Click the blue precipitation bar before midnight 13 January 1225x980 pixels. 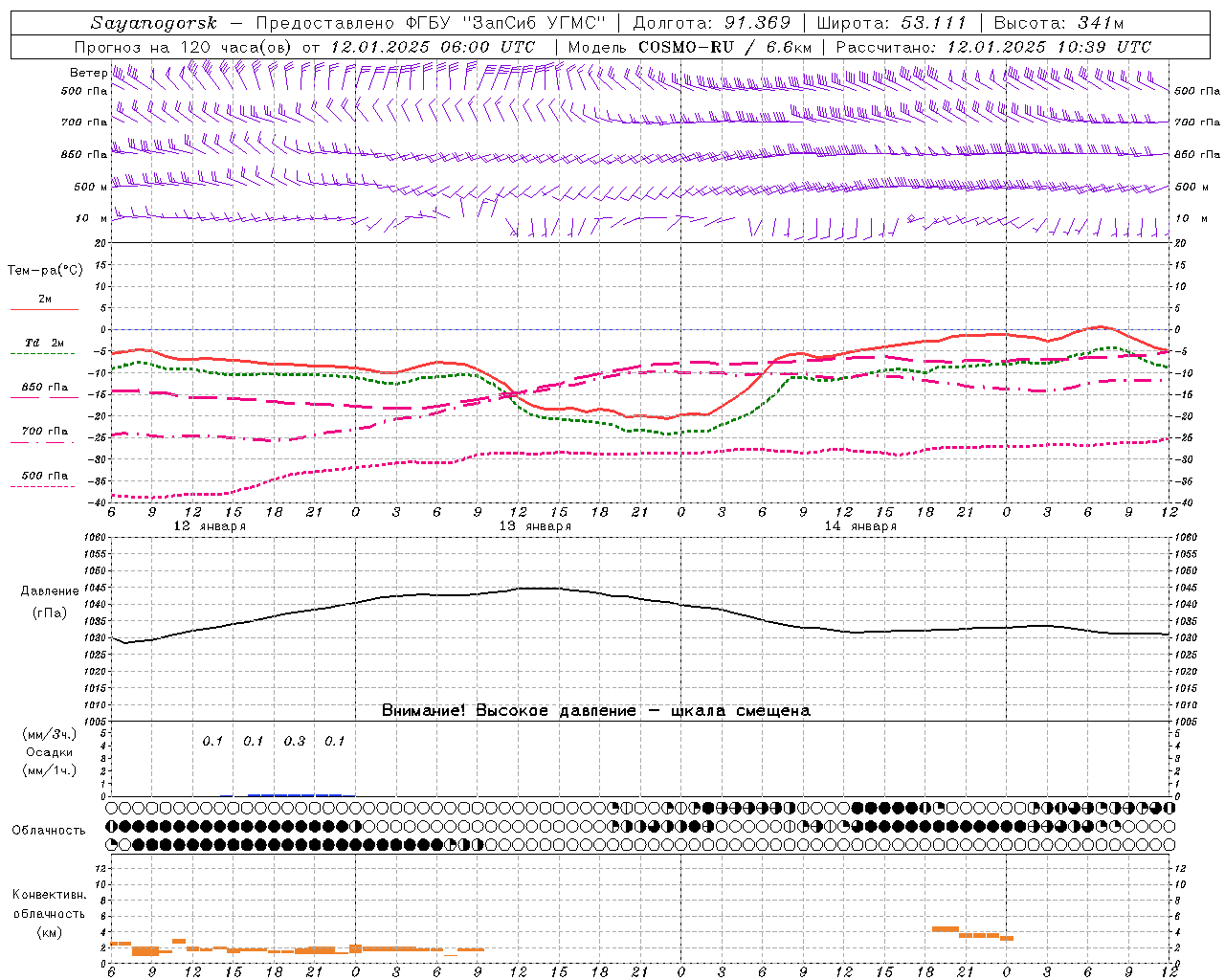pyautogui.click(x=295, y=794)
